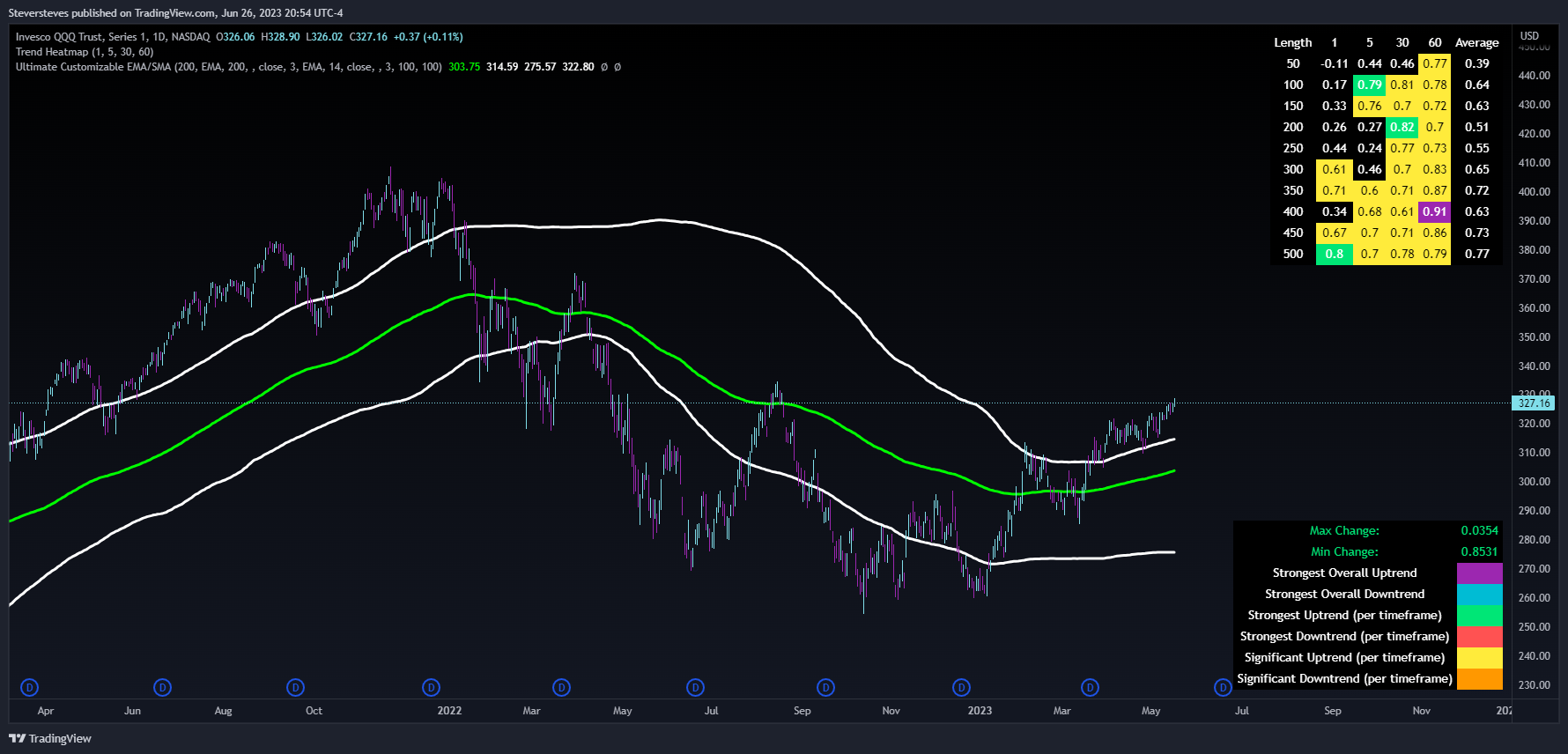Screen dimensions: 1568x754
Task: Click the USD currency label on price axis
Action: pyautogui.click(x=1529, y=36)
